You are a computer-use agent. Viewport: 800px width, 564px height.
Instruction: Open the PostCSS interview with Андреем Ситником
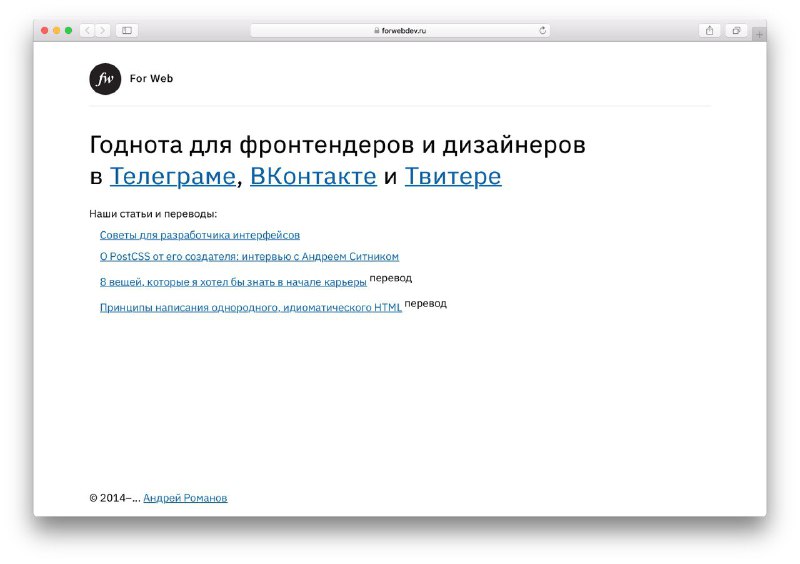[249, 257]
